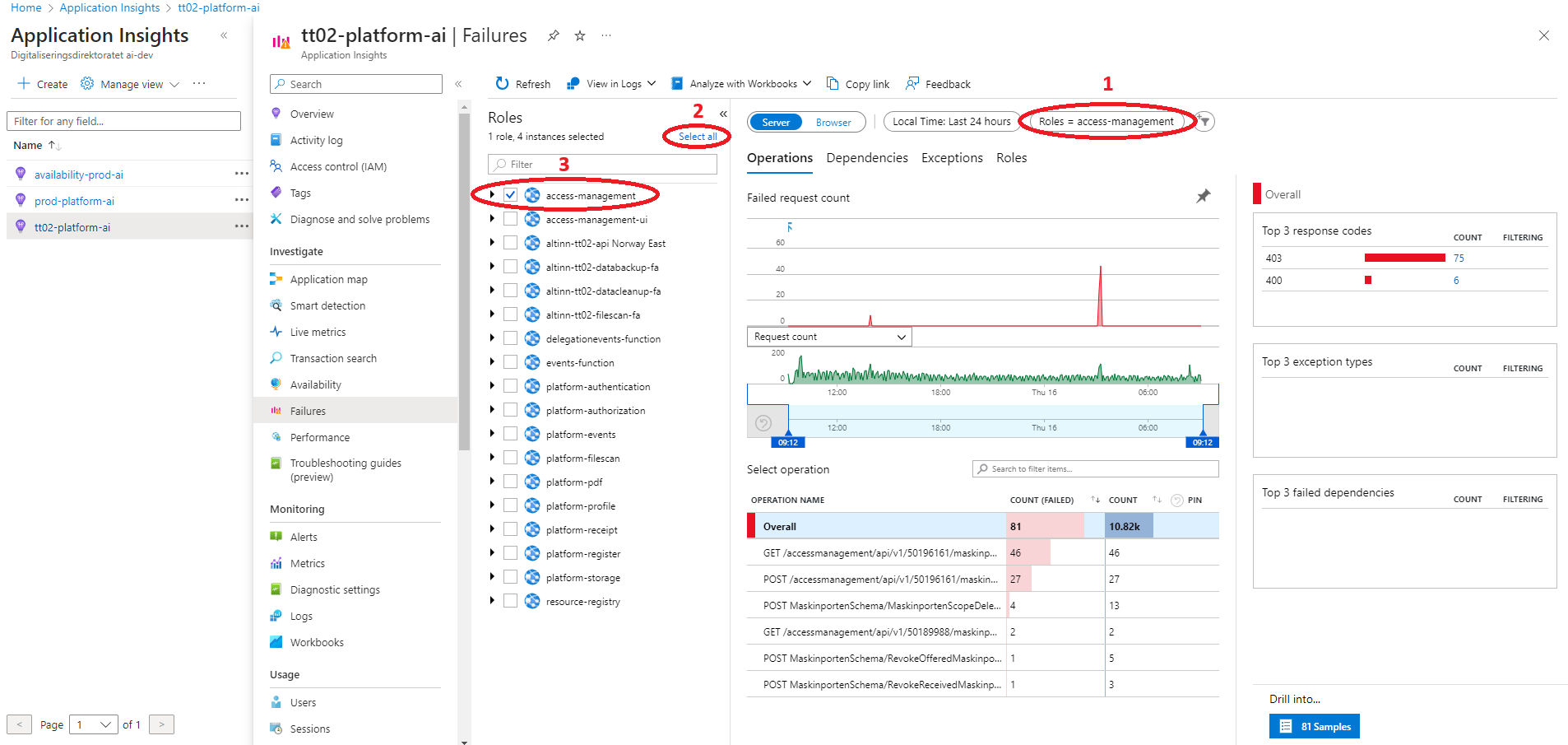Open more options for availability-prod-ai
The width and height of the screenshot is (1568, 745).
(x=241, y=174)
